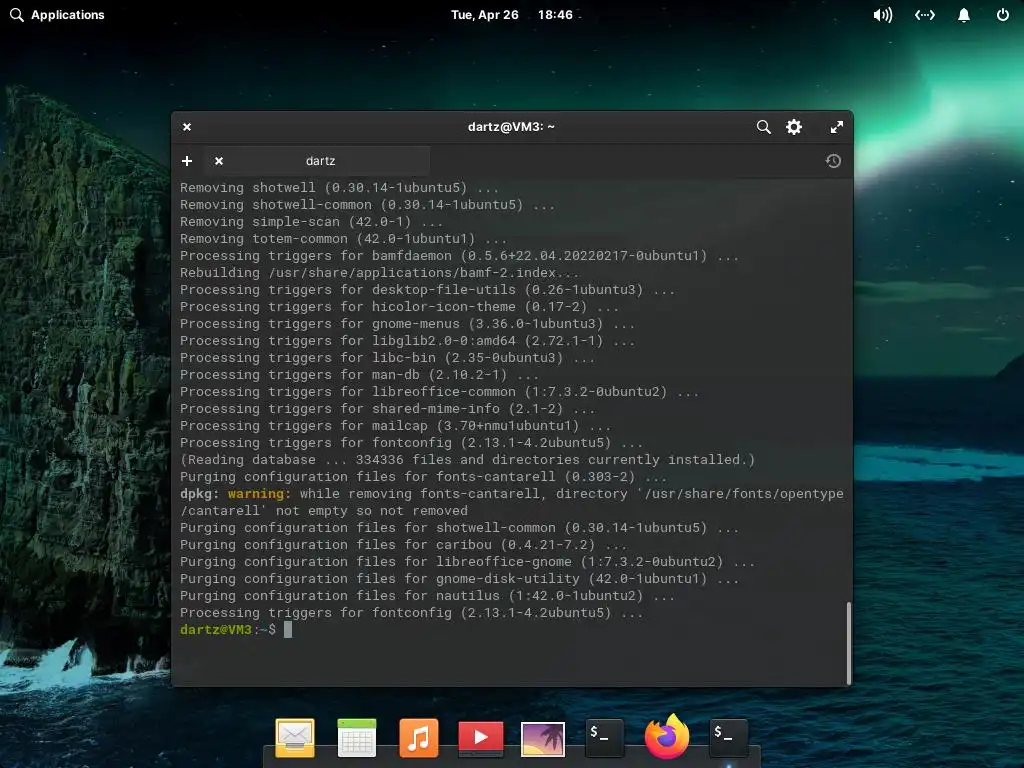Image resolution: width=1024 pixels, height=768 pixels.
Task: Open search in the terminal header
Action: click(763, 127)
